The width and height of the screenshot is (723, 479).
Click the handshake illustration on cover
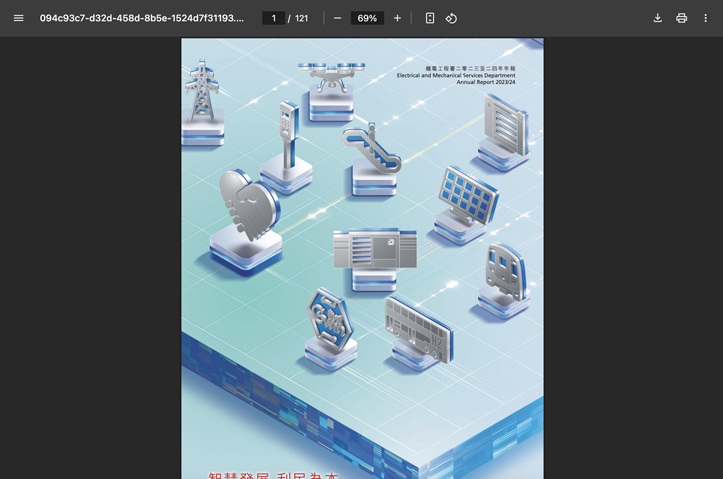(249, 205)
